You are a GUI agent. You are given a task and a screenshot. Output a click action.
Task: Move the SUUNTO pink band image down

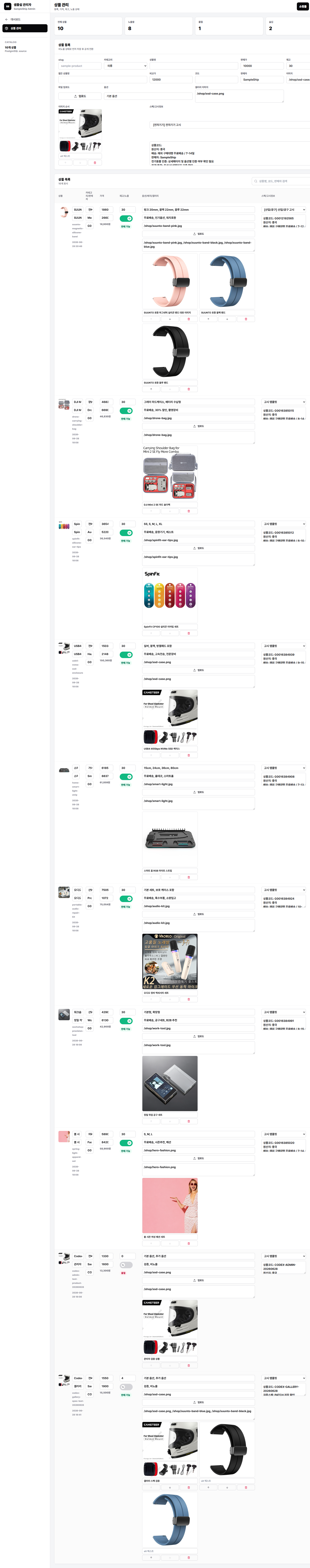(170, 319)
